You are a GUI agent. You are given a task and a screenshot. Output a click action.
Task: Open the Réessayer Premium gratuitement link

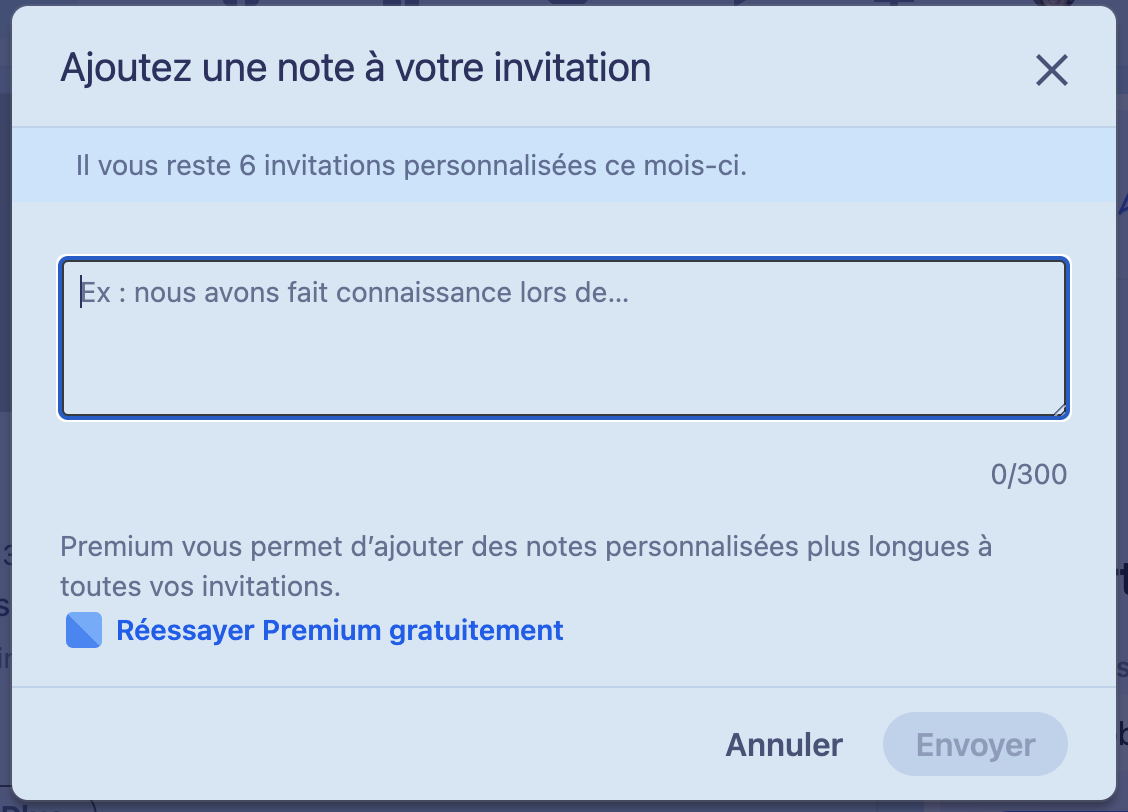tap(340, 631)
